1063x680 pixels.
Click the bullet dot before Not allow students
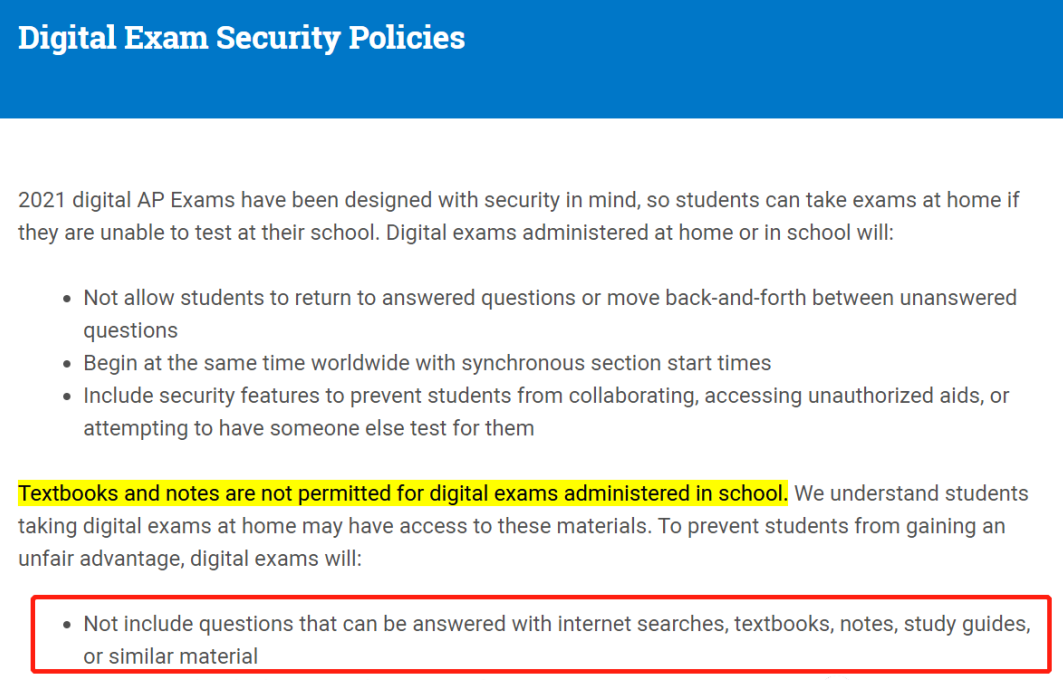coord(66,299)
